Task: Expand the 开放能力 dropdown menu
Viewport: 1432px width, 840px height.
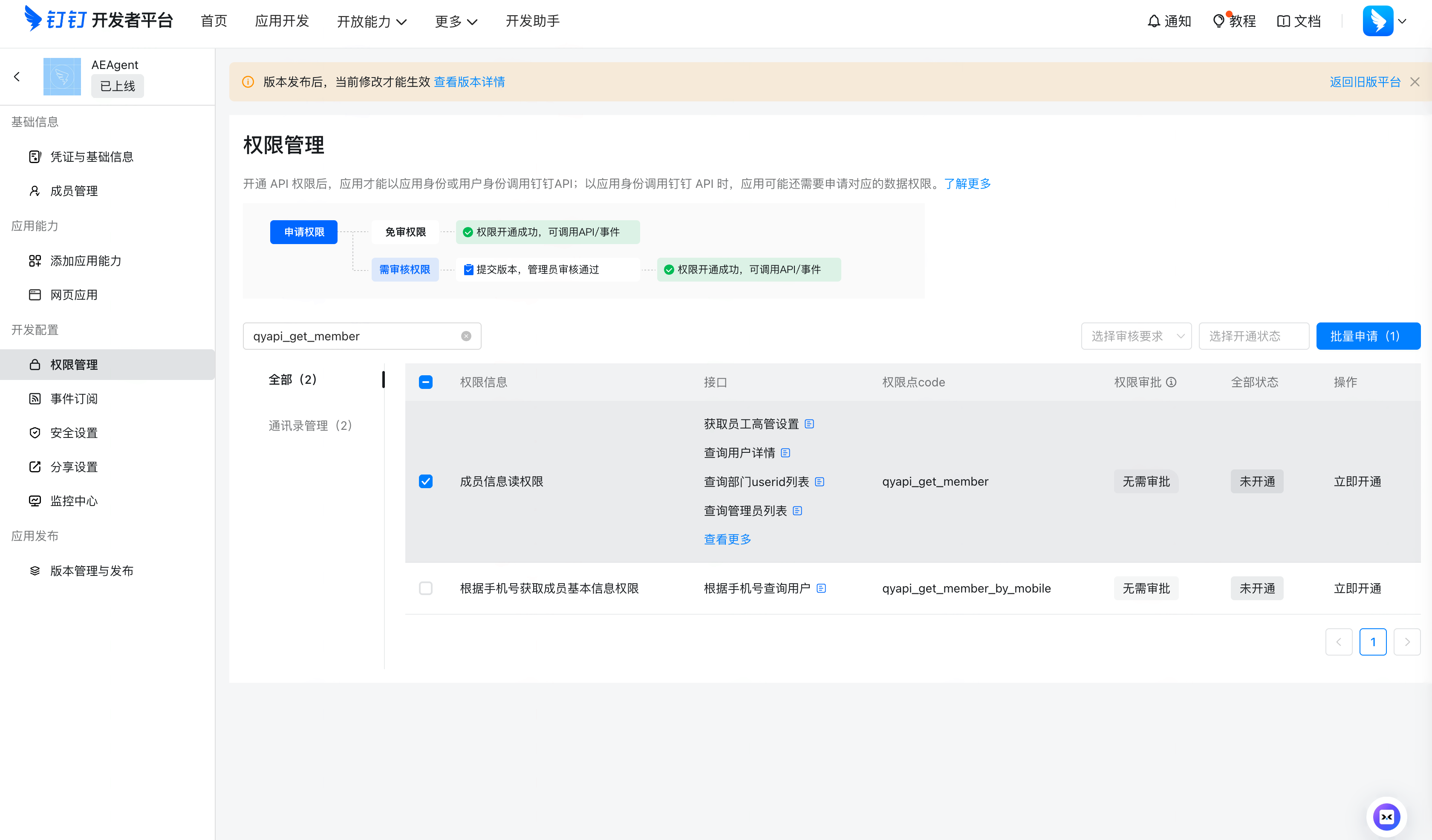Action: (372, 22)
